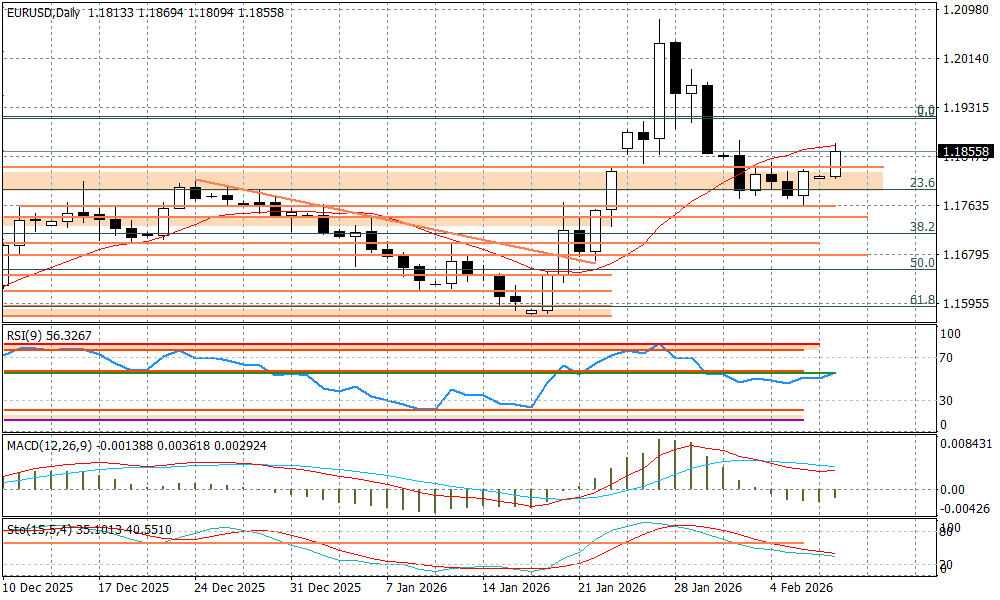1000x600 pixels.
Task: Click the EURUSD,Daily chart title label
Action: pyautogui.click(x=43, y=13)
